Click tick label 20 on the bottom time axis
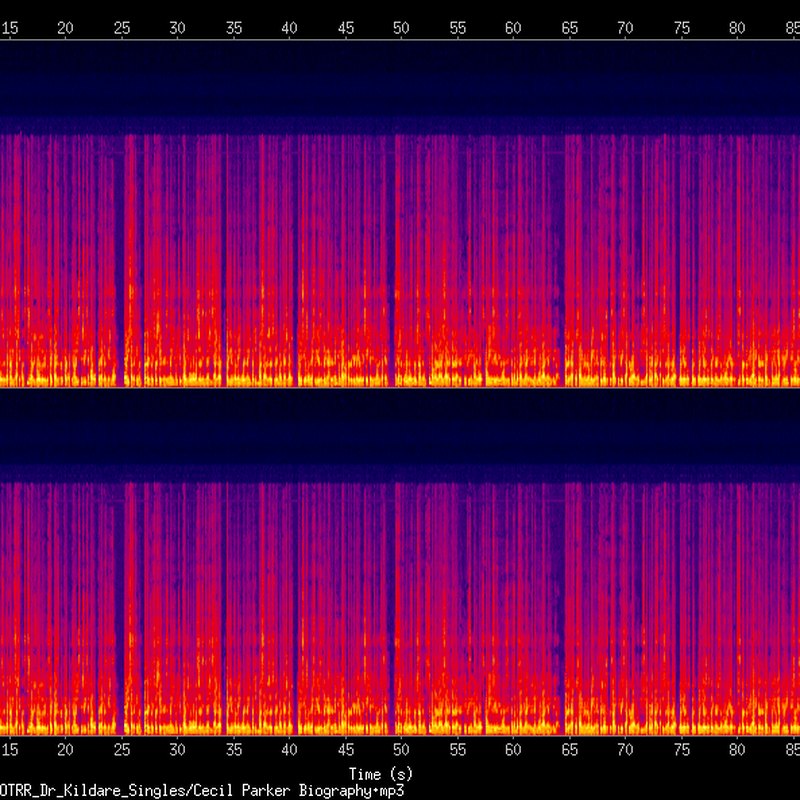The height and width of the screenshot is (800, 800). [x=65, y=749]
